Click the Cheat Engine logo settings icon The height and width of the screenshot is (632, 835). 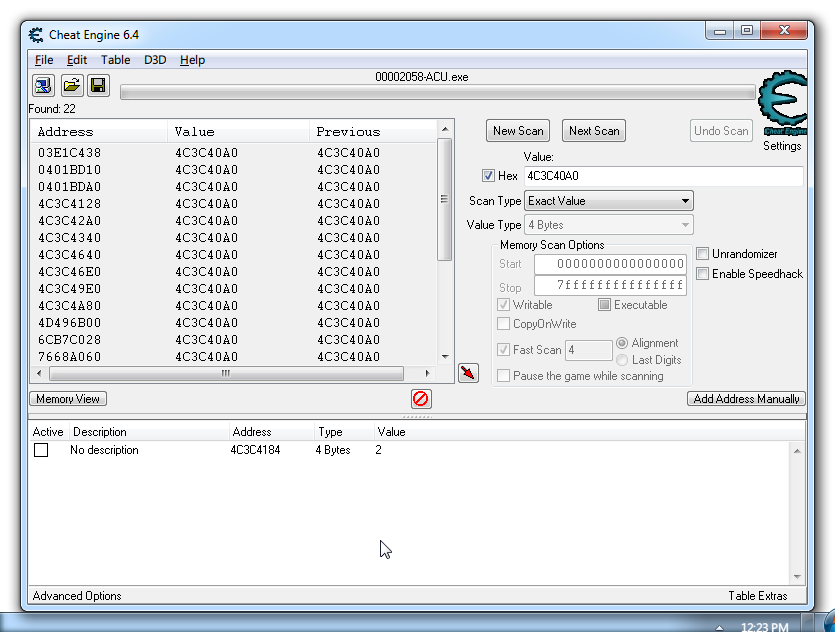[782, 105]
